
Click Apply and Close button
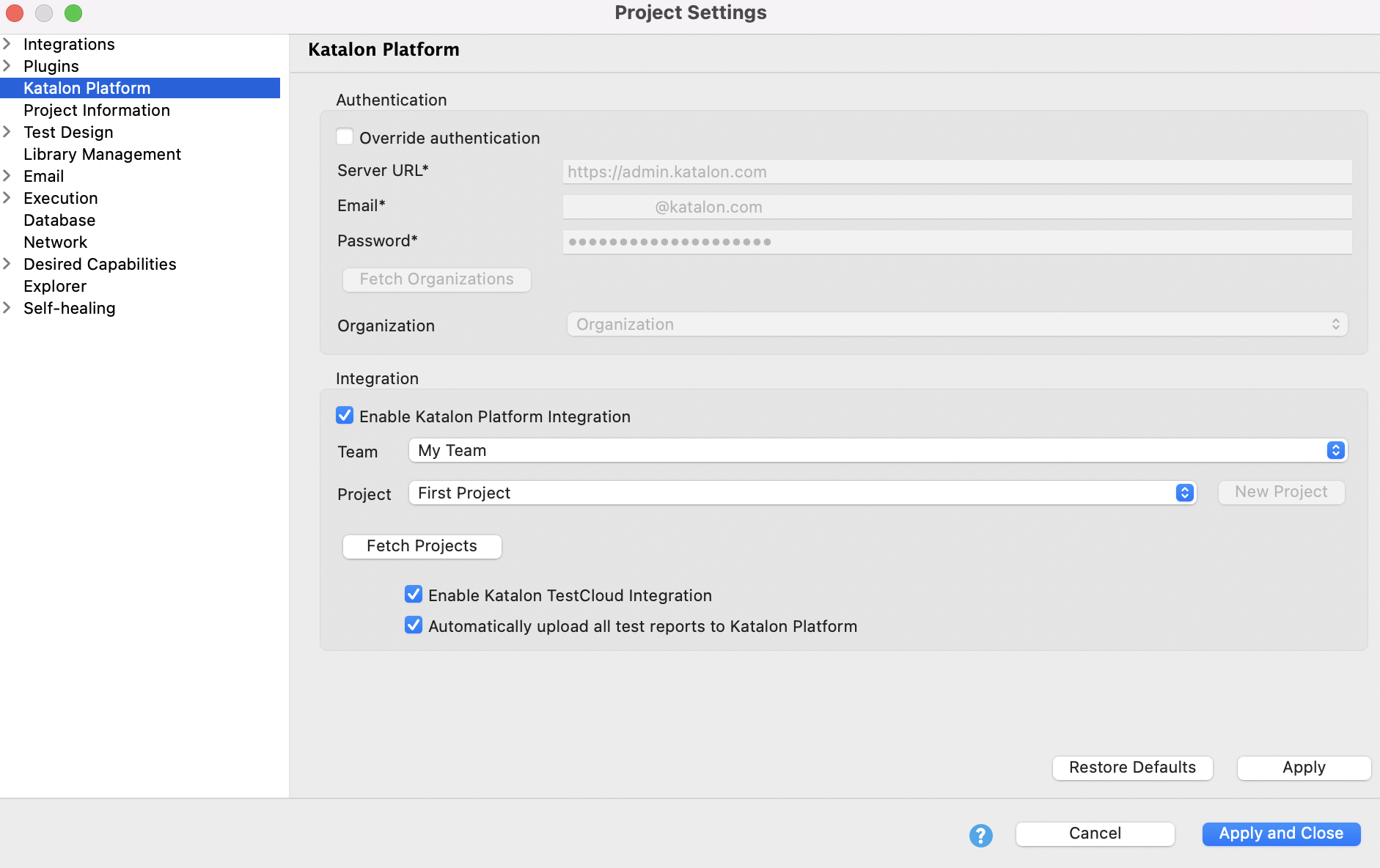click(x=1281, y=834)
